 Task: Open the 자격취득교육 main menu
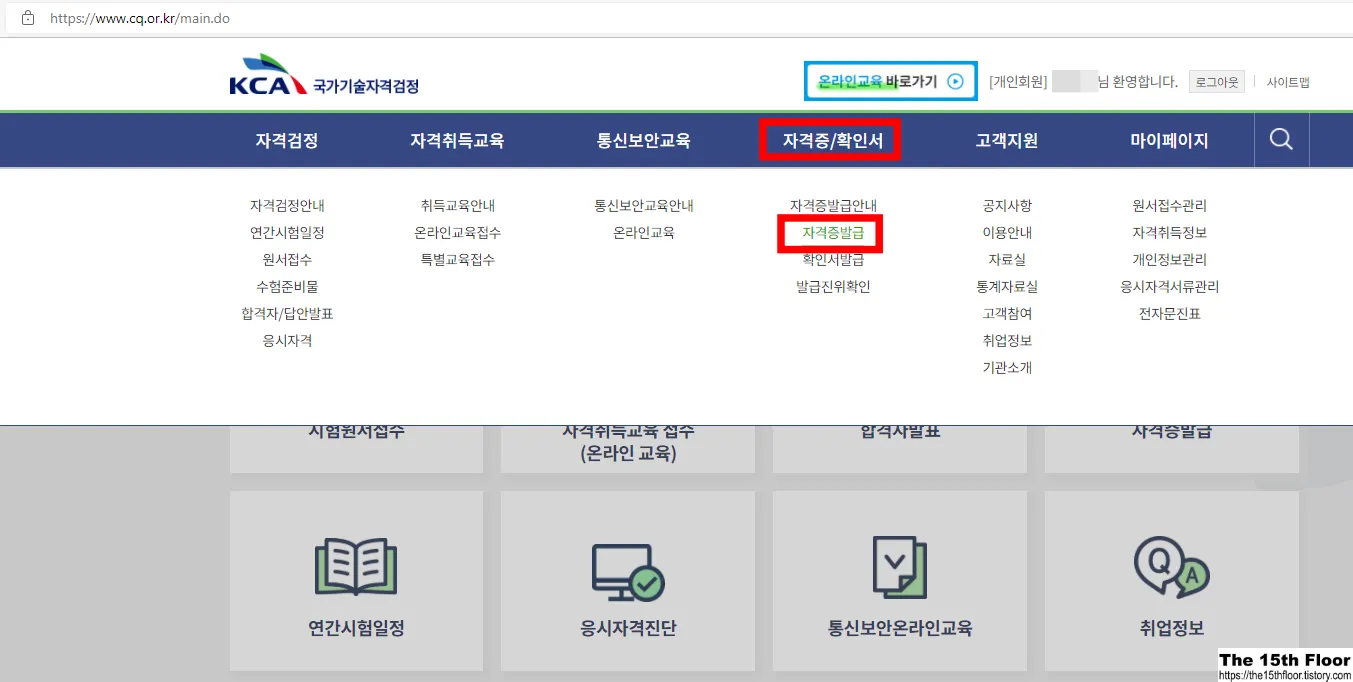click(457, 141)
